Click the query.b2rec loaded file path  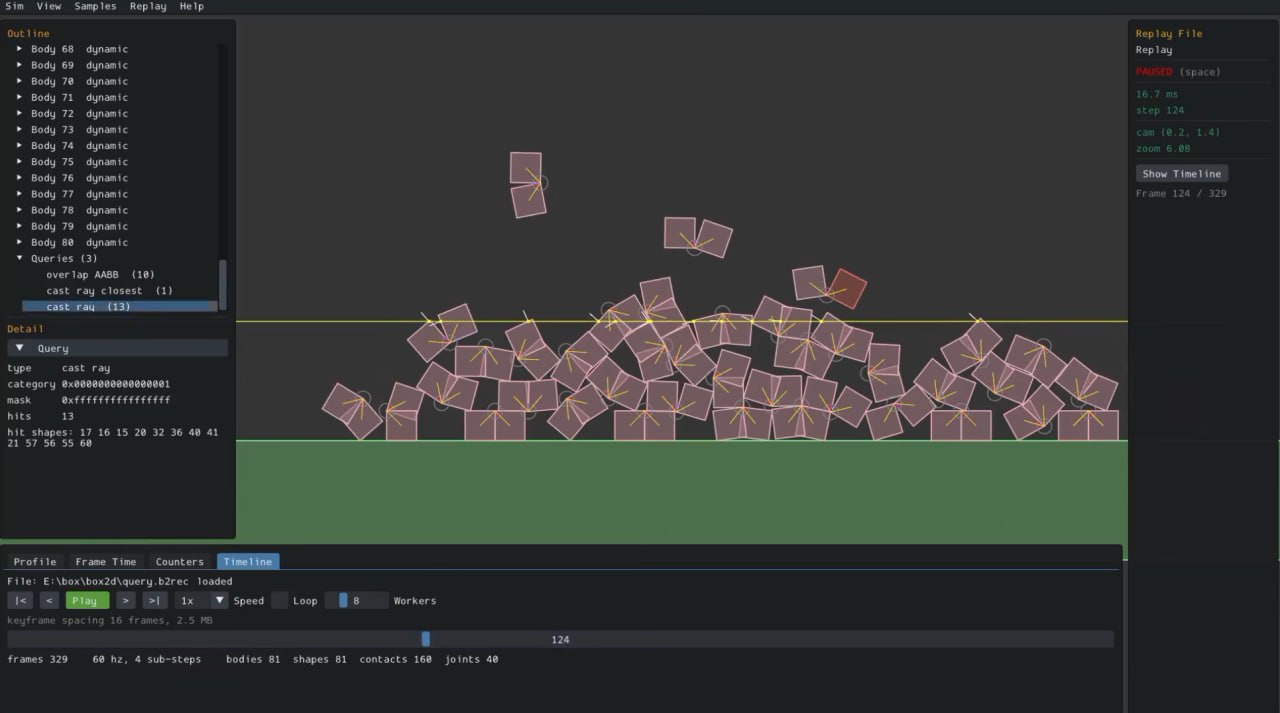point(120,581)
